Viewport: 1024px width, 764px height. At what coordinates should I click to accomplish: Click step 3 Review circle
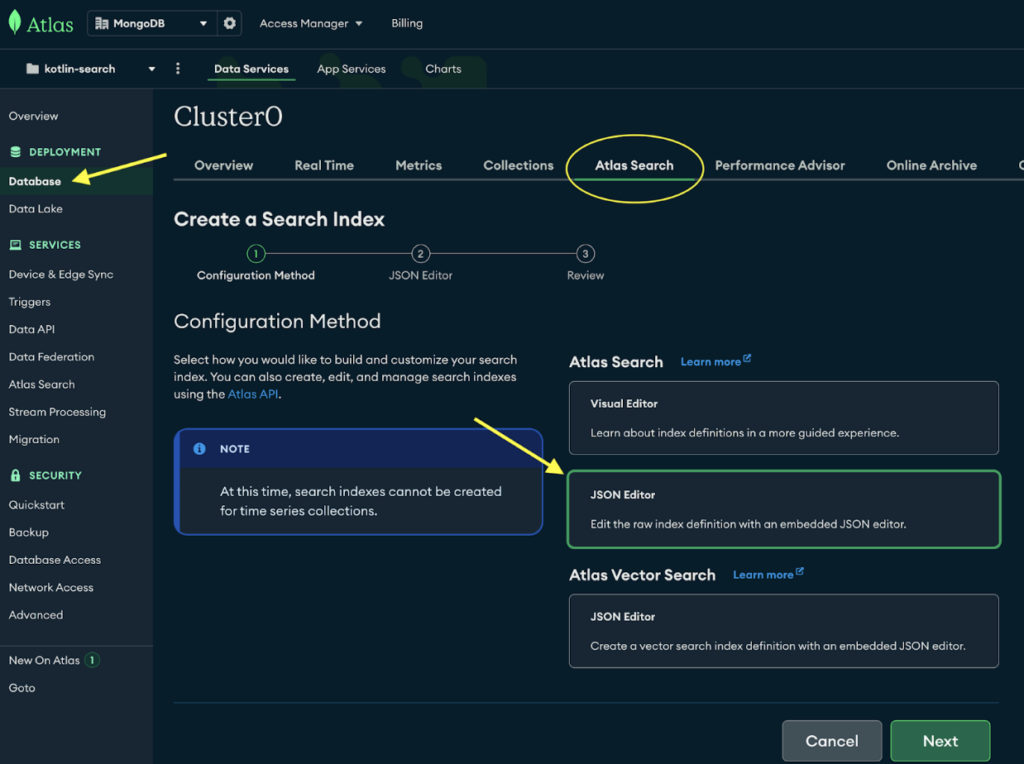pyautogui.click(x=586, y=254)
